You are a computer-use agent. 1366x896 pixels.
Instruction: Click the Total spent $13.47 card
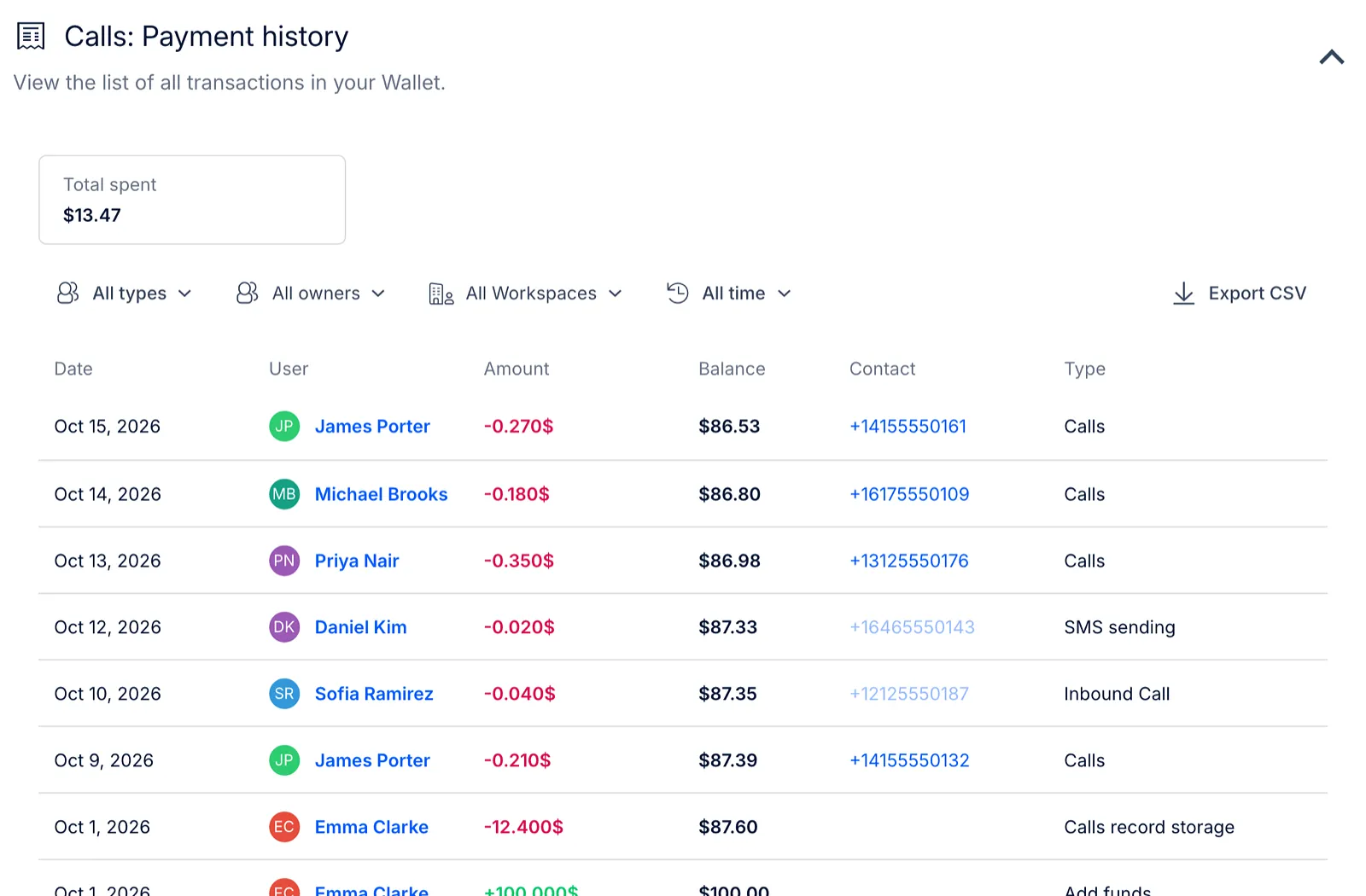pyautogui.click(x=192, y=200)
